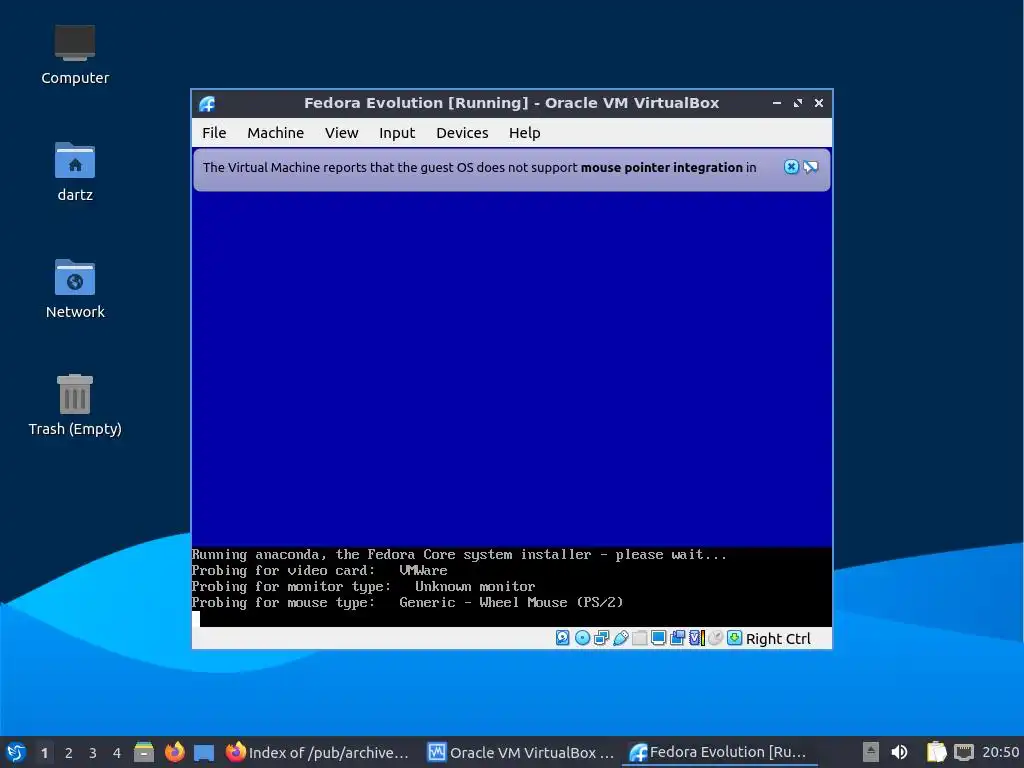This screenshot has height=768, width=1024.
Task: Click the 'Running anaconda' installer text line
Action: click(x=459, y=554)
